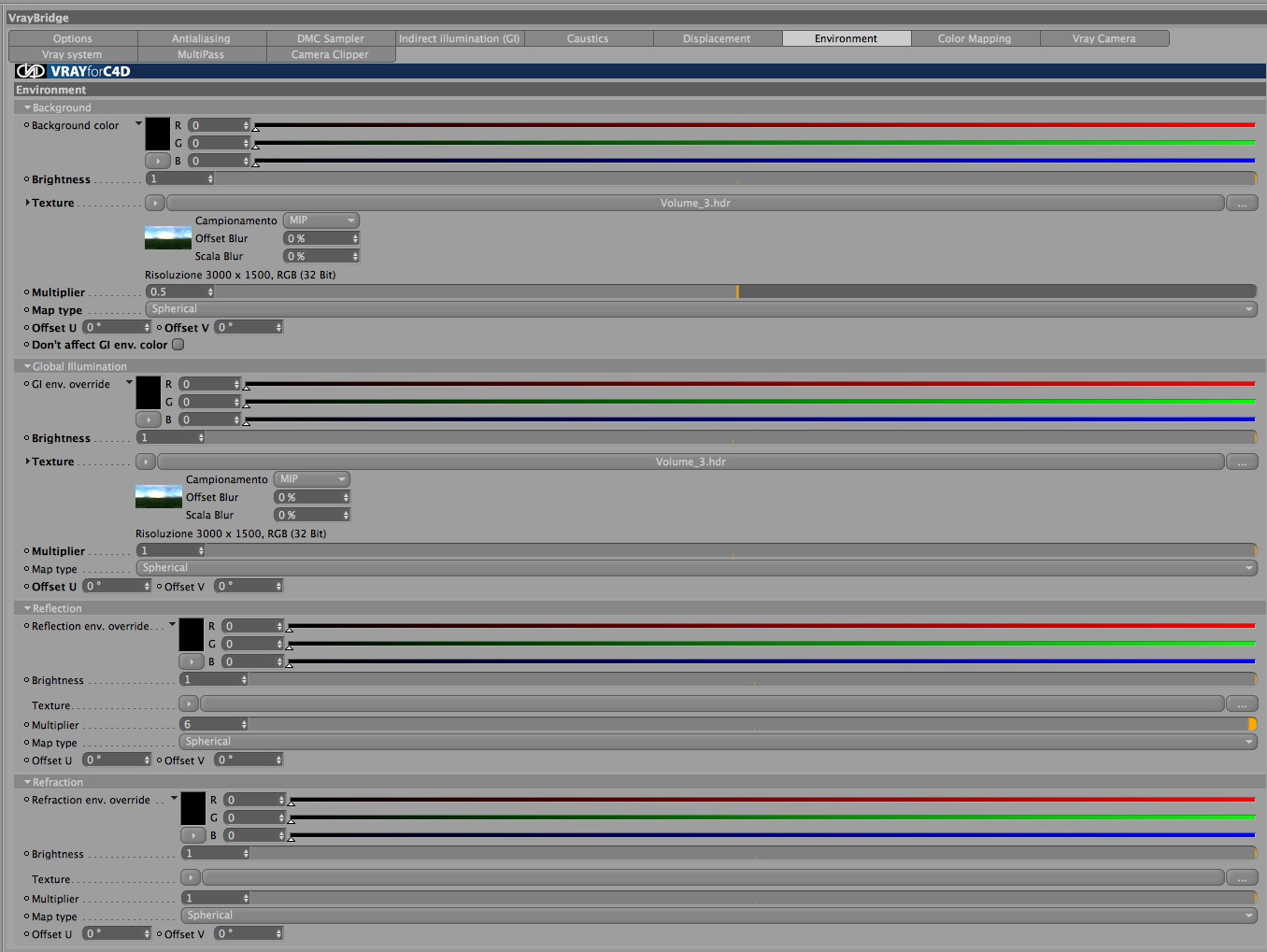
Task: Enable Don't affect GI env. color checkbox
Action: [178, 345]
